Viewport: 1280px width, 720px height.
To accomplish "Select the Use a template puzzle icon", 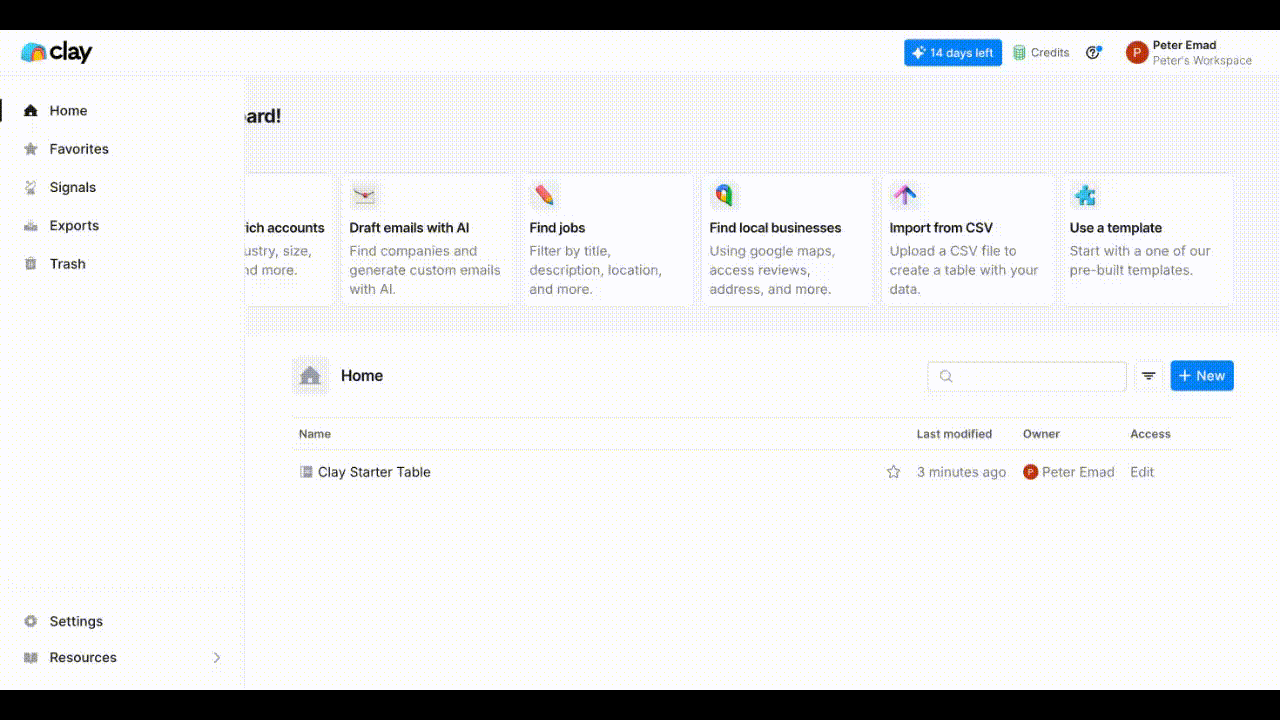I will click(1085, 195).
